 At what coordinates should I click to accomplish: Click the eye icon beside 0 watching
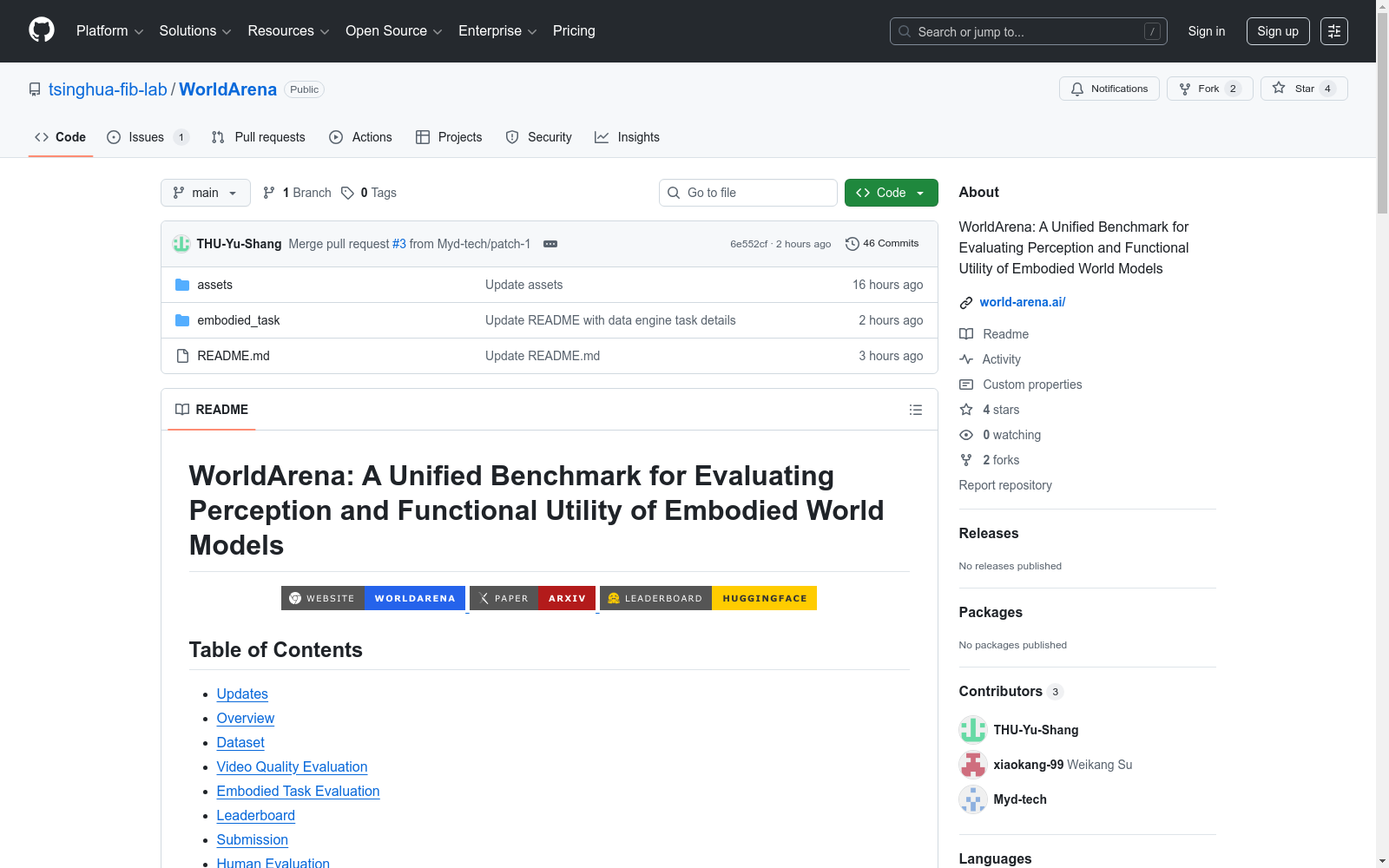(966, 435)
